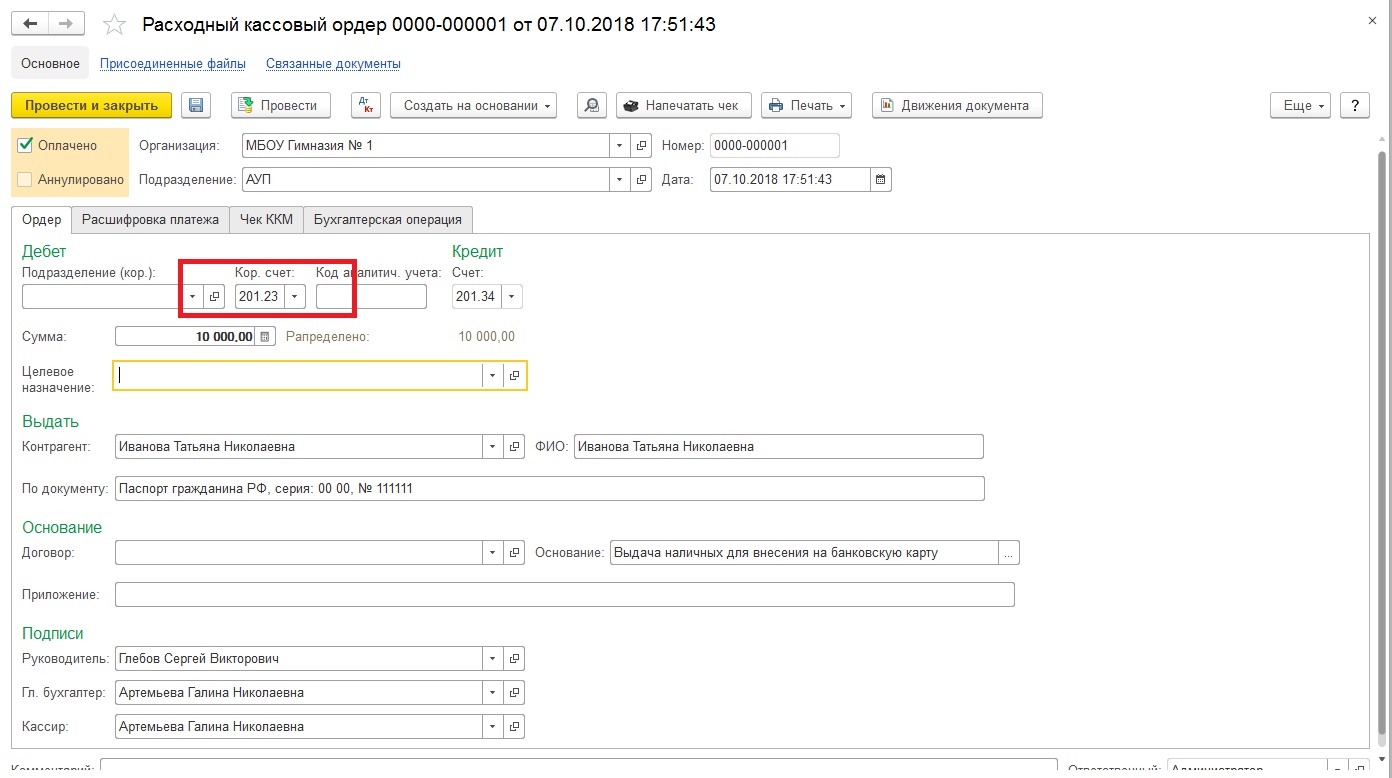1392x778 pixels.
Task: Click Провести и закрыть button
Action: click(x=91, y=105)
